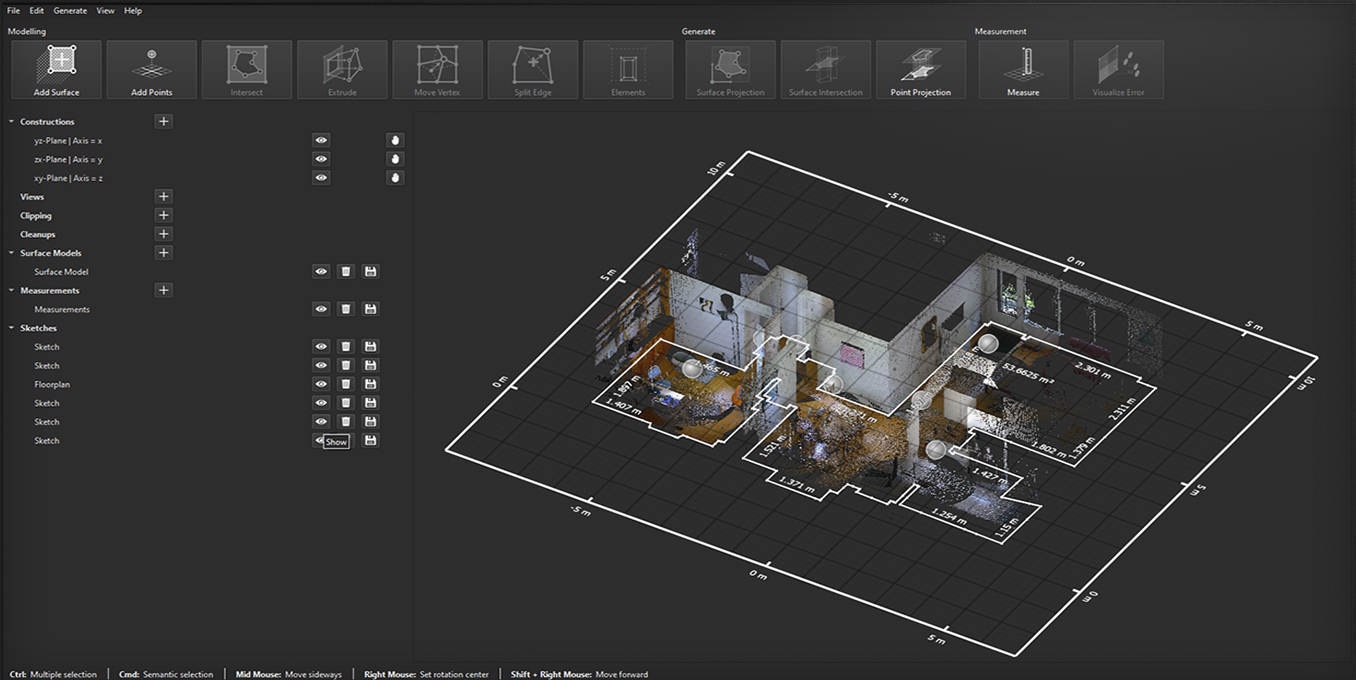Select the Add Surface tool
Image resolution: width=1356 pixels, height=680 pixels.
click(x=56, y=70)
